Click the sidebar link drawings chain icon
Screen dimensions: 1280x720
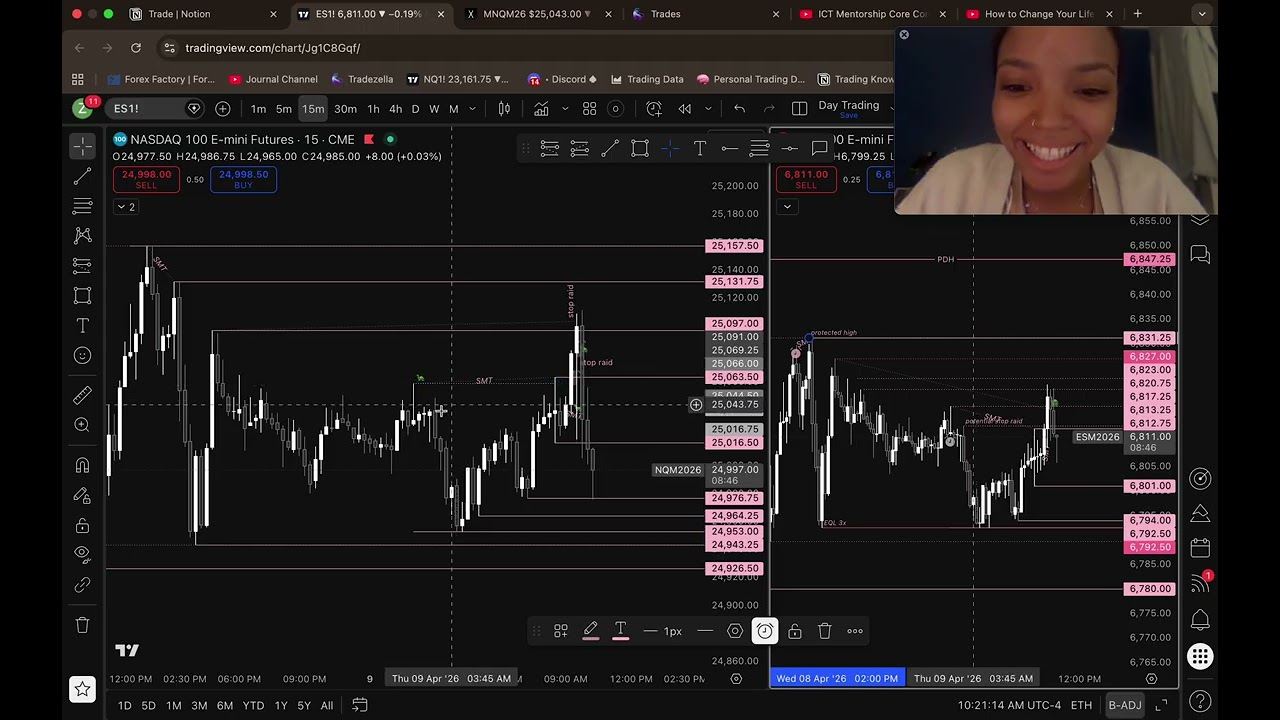[x=82, y=586]
